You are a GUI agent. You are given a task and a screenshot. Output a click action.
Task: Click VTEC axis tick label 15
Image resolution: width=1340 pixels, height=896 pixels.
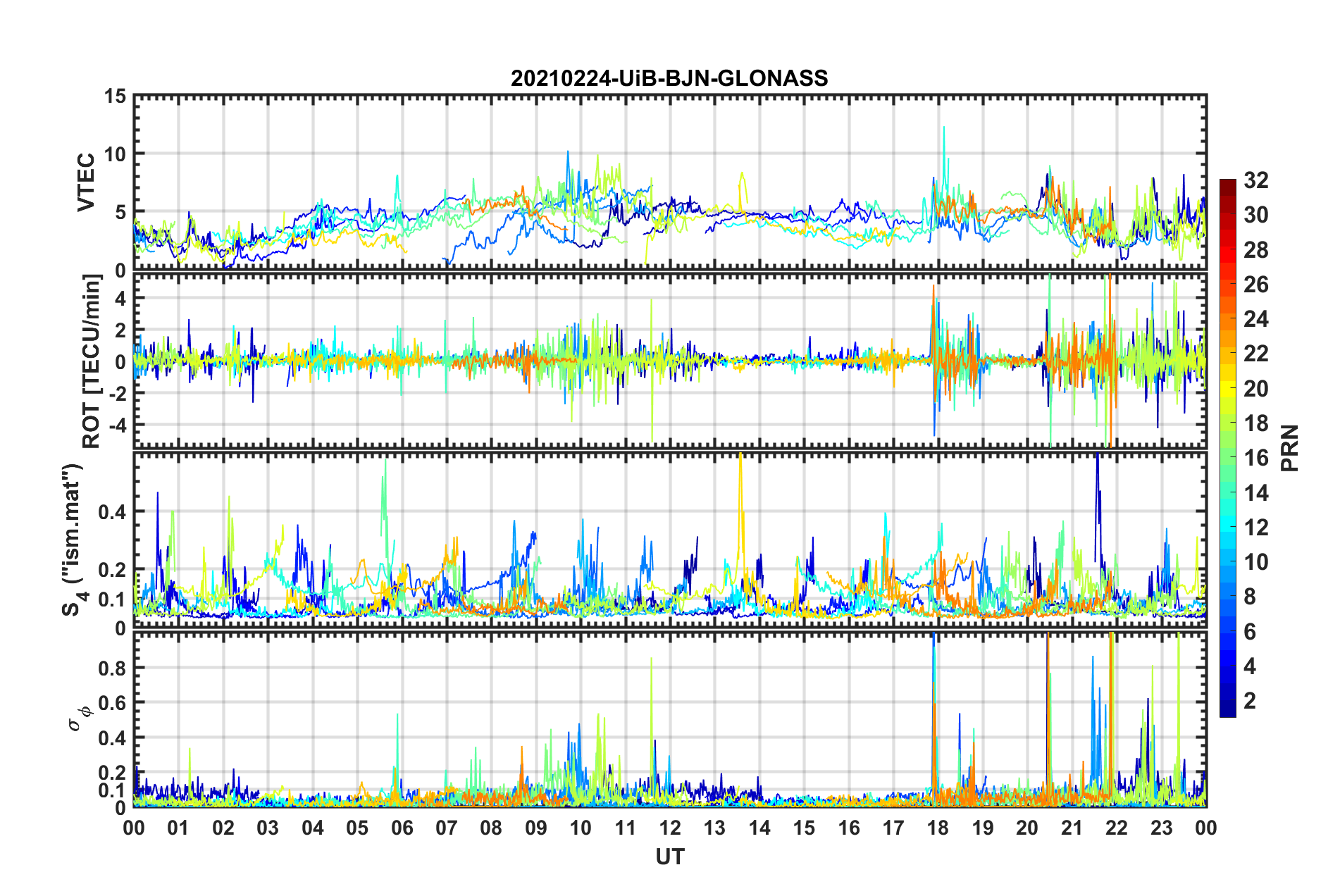[114, 96]
